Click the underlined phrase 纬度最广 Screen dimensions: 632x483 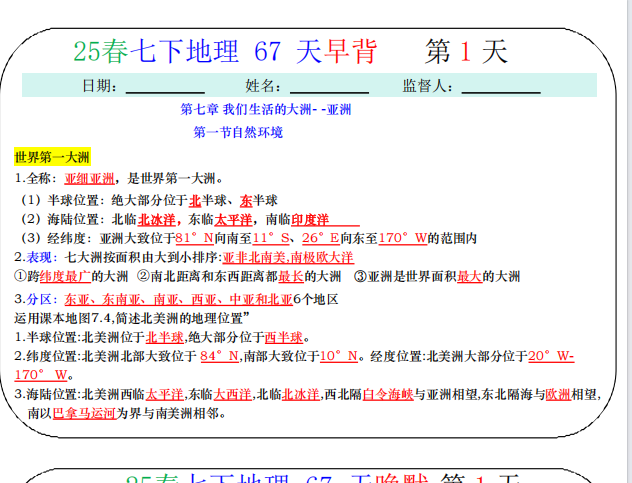click(66, 276)
